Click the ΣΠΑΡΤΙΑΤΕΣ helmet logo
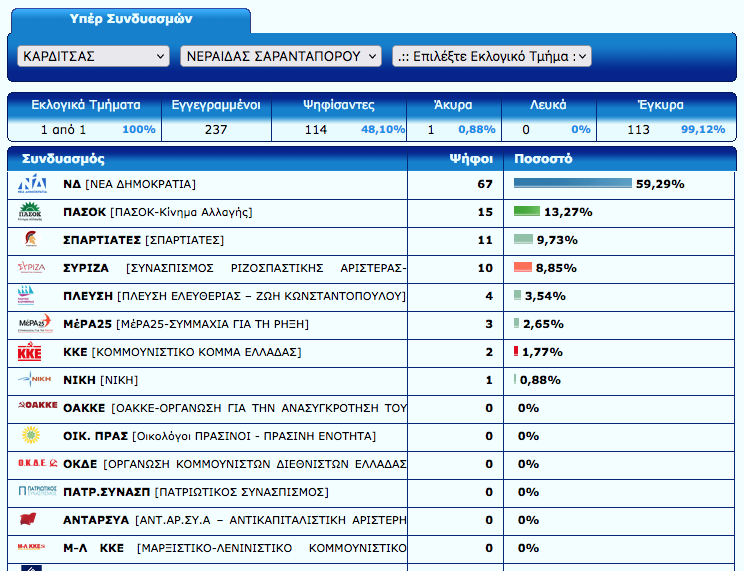The image size is (744, 571). coord(30,240)
